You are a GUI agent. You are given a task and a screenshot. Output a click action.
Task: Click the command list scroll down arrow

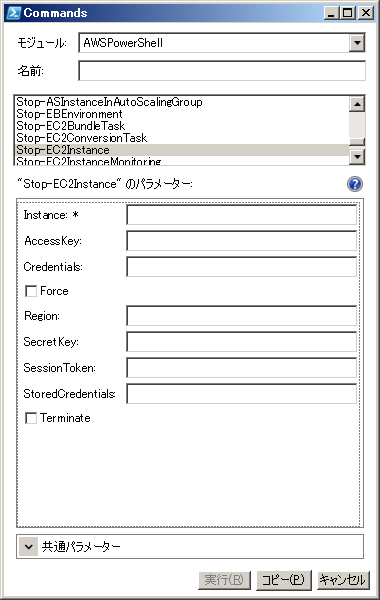357,157
